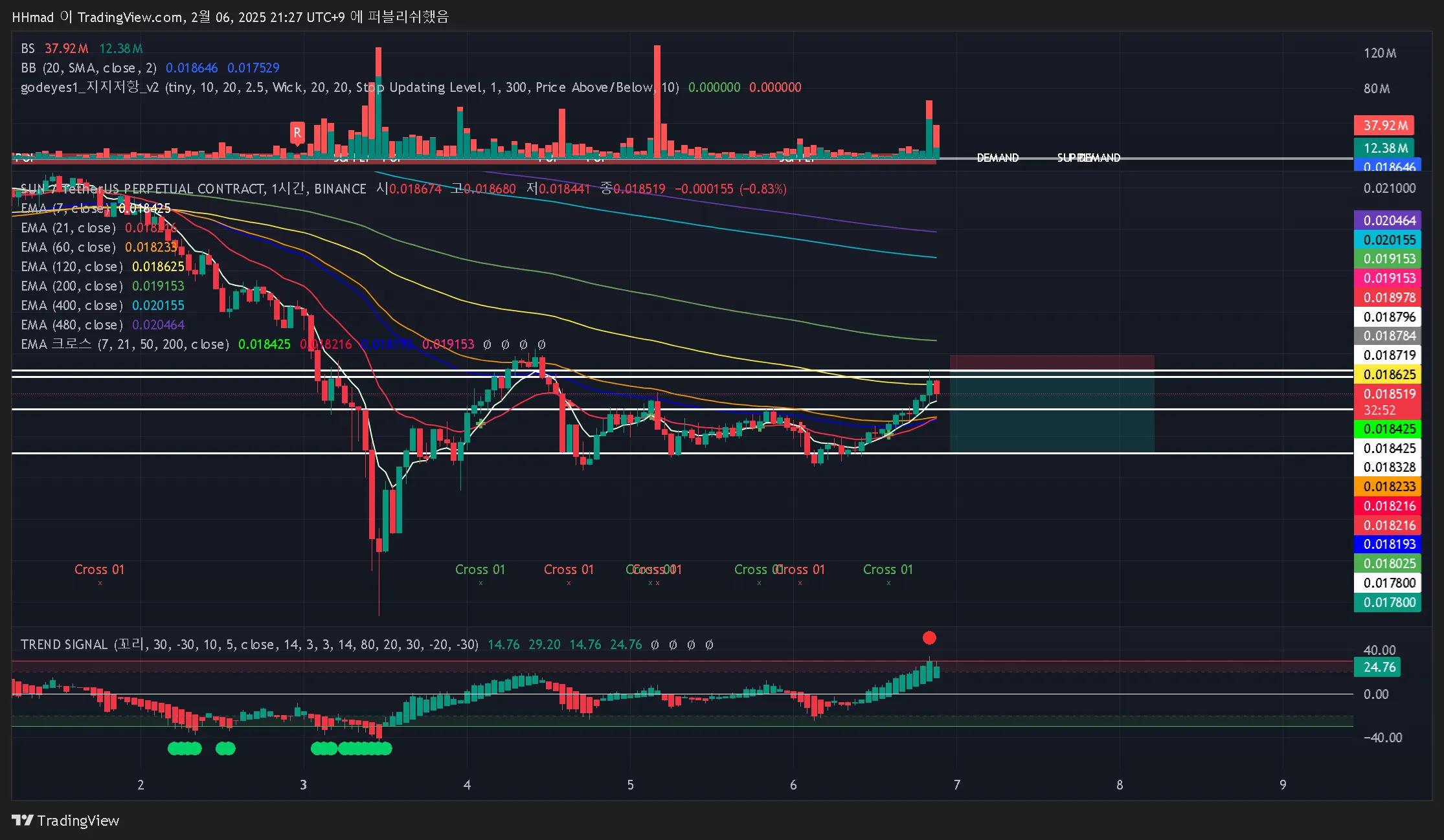1444x840 pixels.
Task: Click the 고0.018680 high value in legend
Action: (484, 189)
